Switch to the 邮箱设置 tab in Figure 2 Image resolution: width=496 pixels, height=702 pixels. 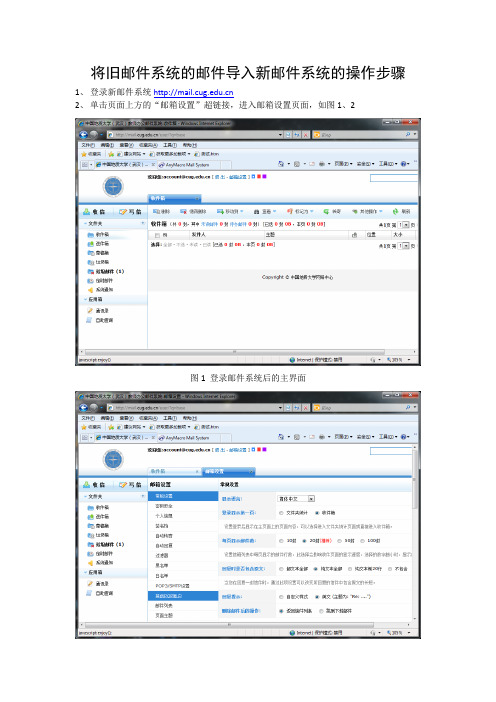pos(229,471)
